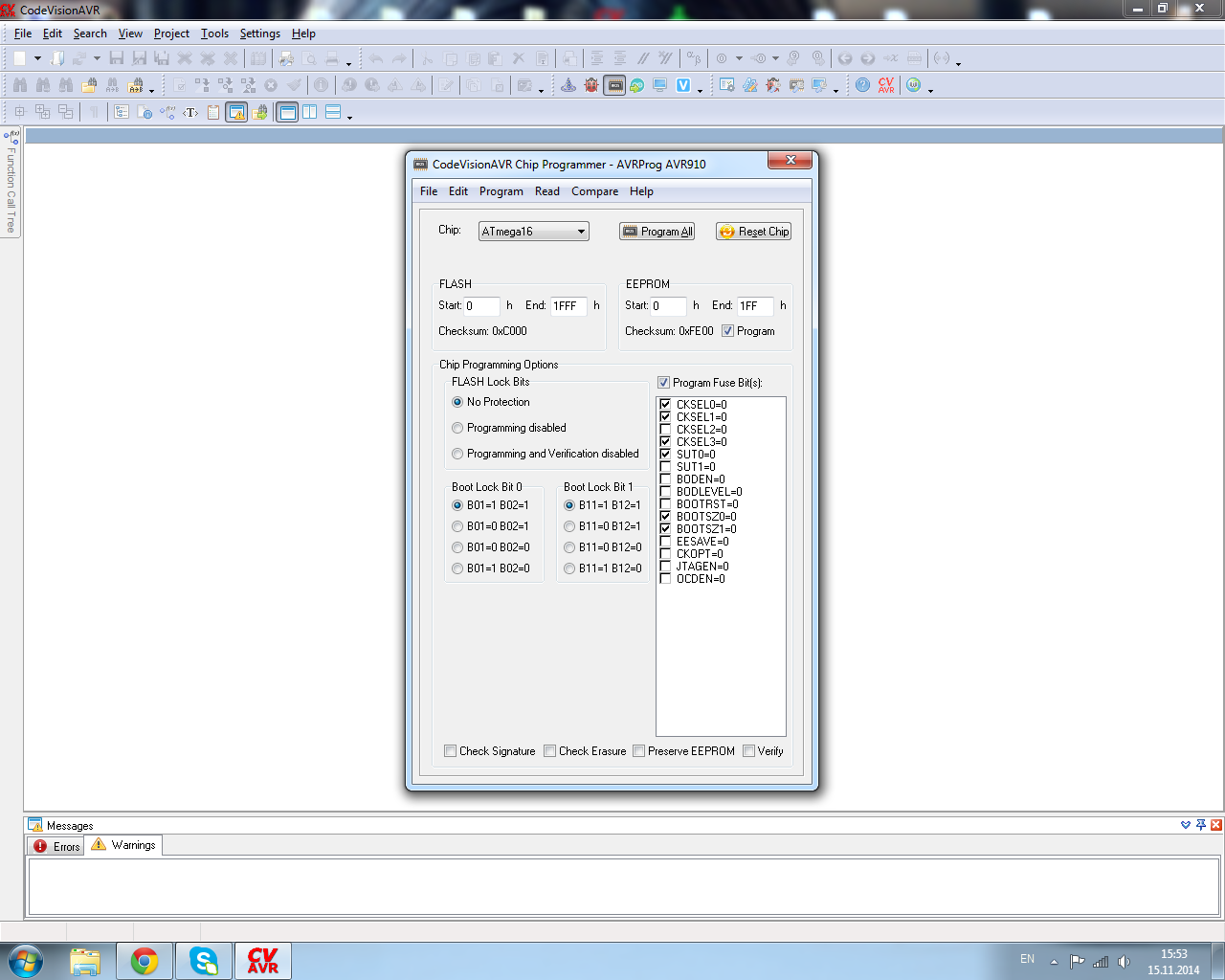Expand the Reopen file dropdown arrow
Viewport: 1225px width, 980px height.
tap(97, 58)
